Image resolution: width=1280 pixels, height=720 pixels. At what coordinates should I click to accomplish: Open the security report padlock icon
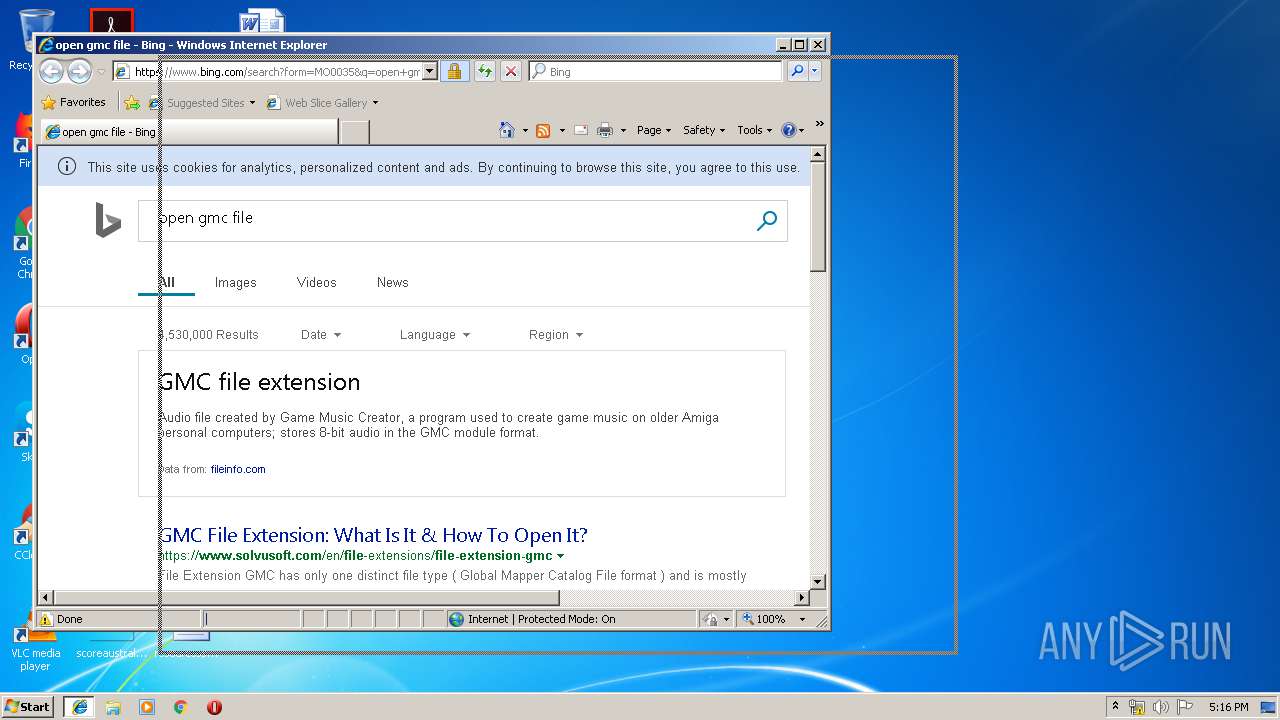click(x=454, y=71)
